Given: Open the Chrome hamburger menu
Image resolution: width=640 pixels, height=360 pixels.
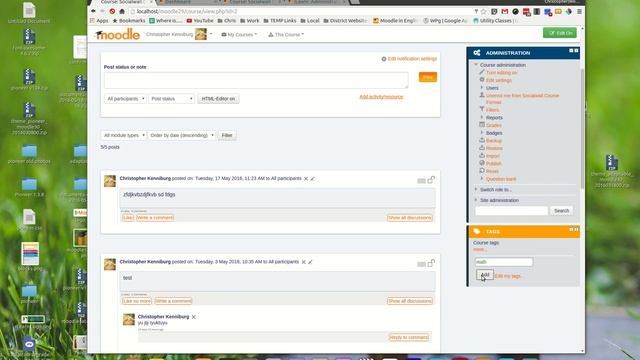Looking at the screenshot, I should pos(579,11).
